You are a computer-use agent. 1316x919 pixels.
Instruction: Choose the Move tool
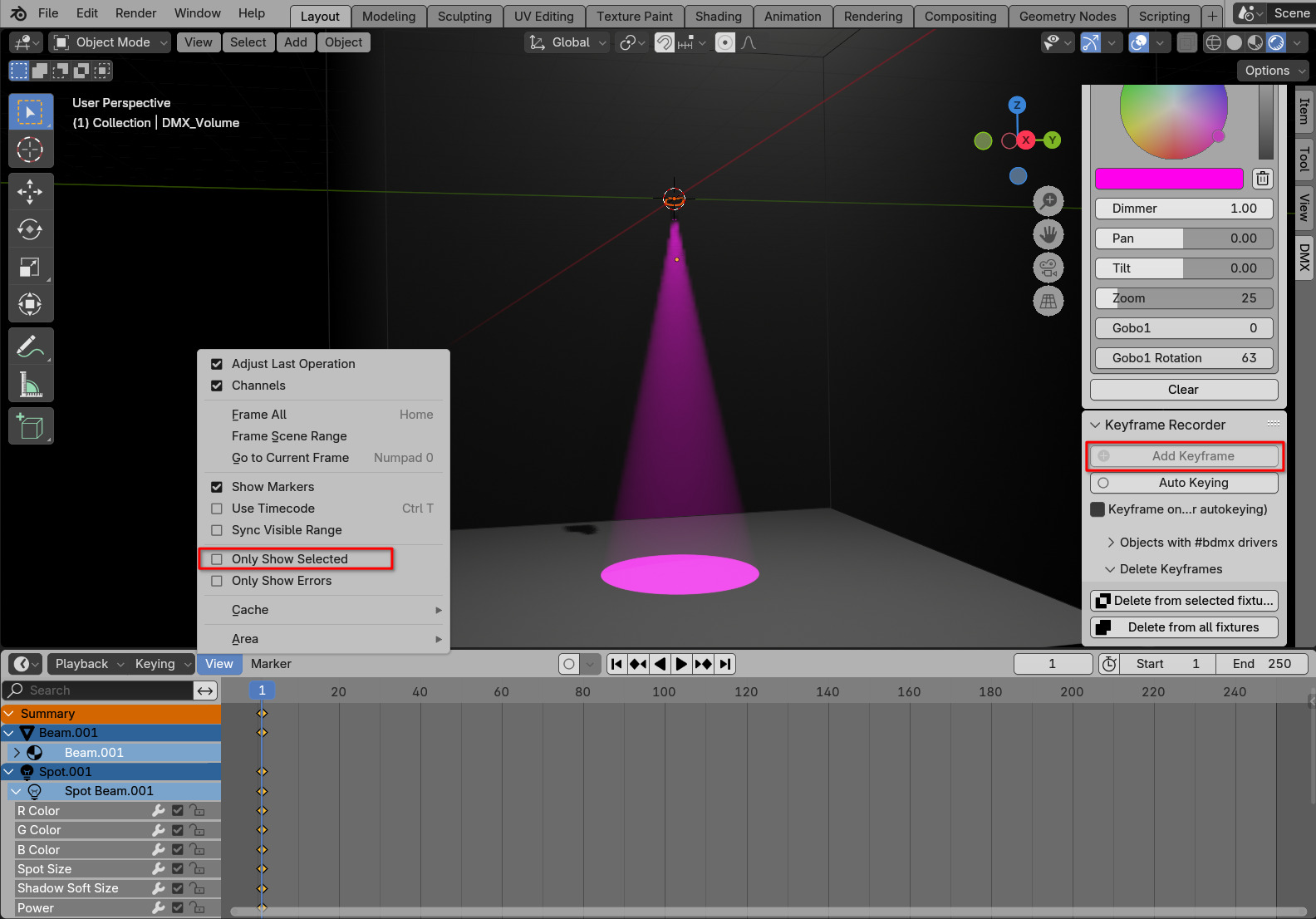31,192
